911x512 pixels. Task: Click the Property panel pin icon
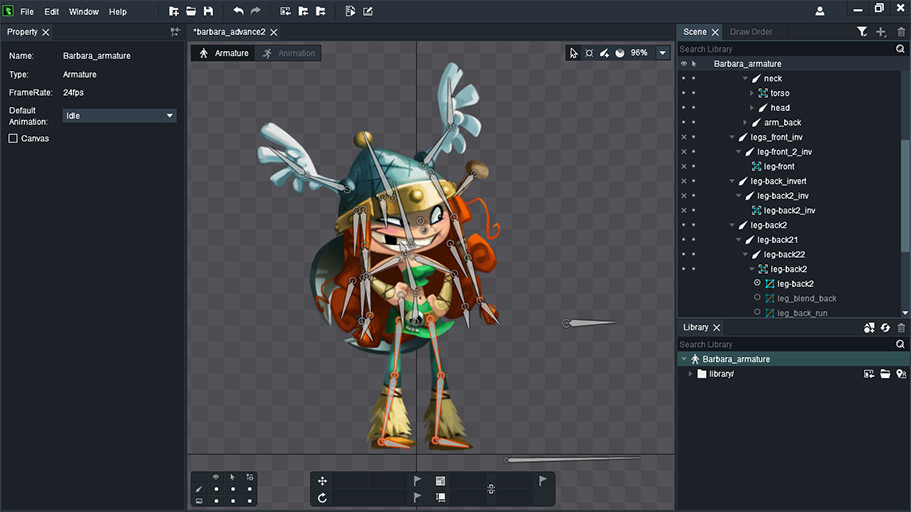tap(175, 32)
